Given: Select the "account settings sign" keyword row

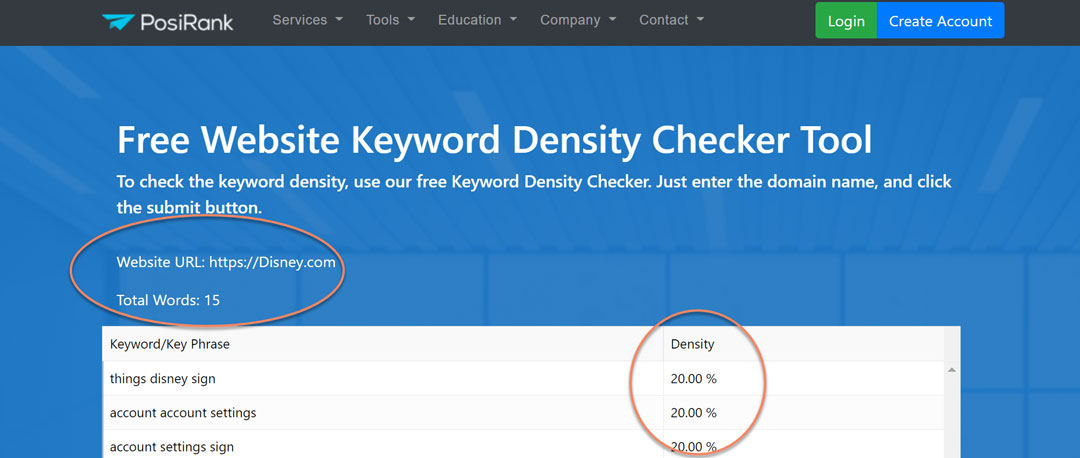Looking at the screenshot, I should point(171,446).
